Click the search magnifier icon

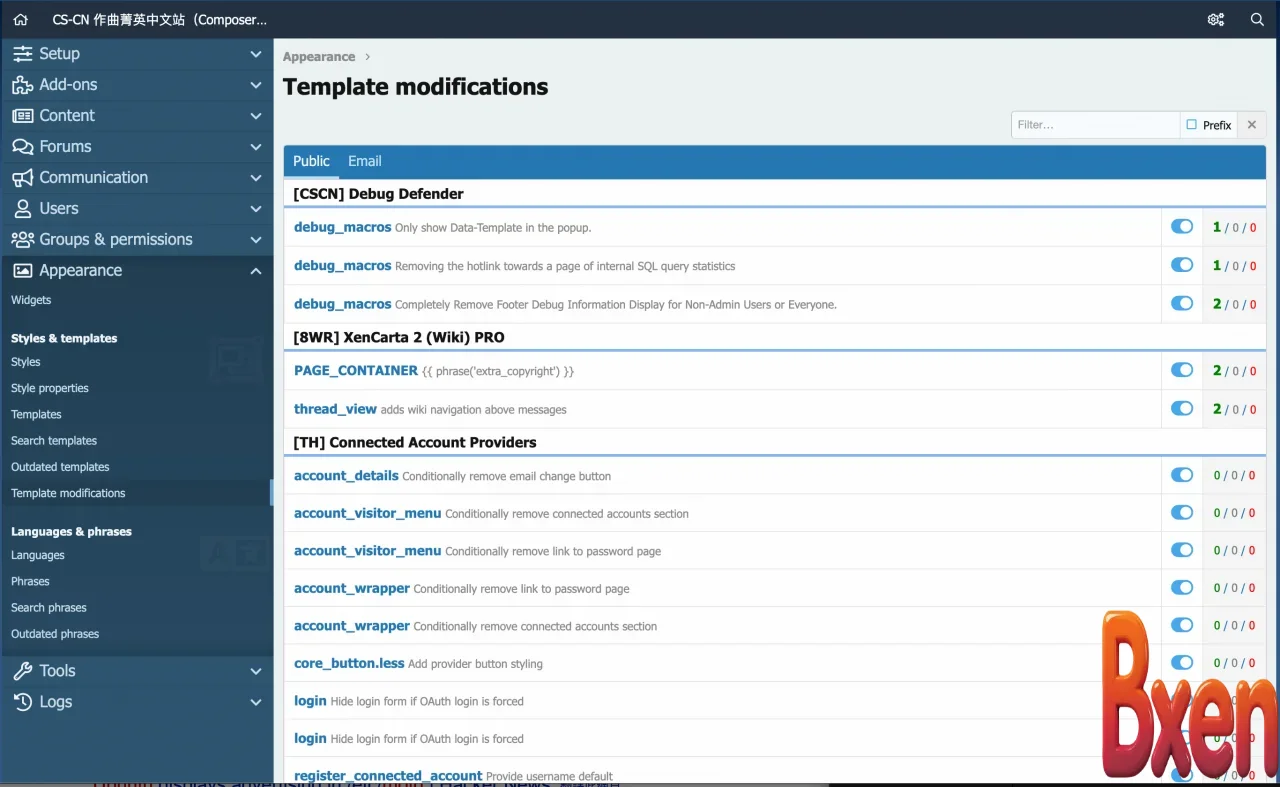(x=1257, y=19)
